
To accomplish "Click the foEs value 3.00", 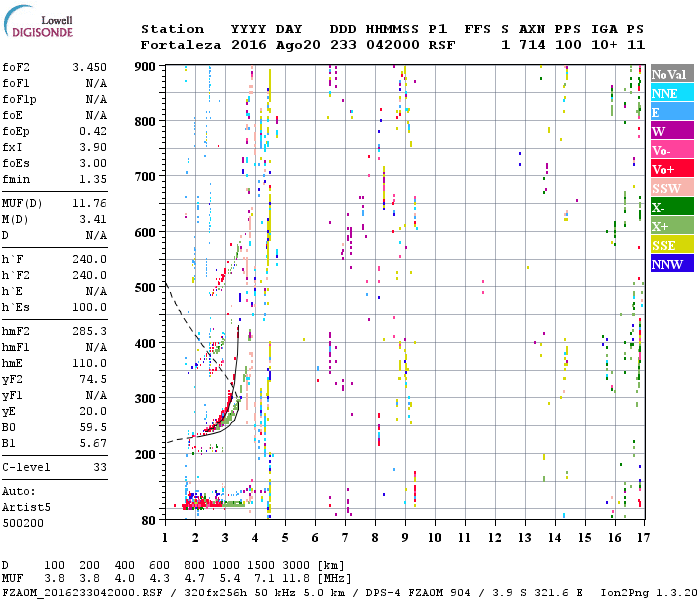I will [93, 163].
